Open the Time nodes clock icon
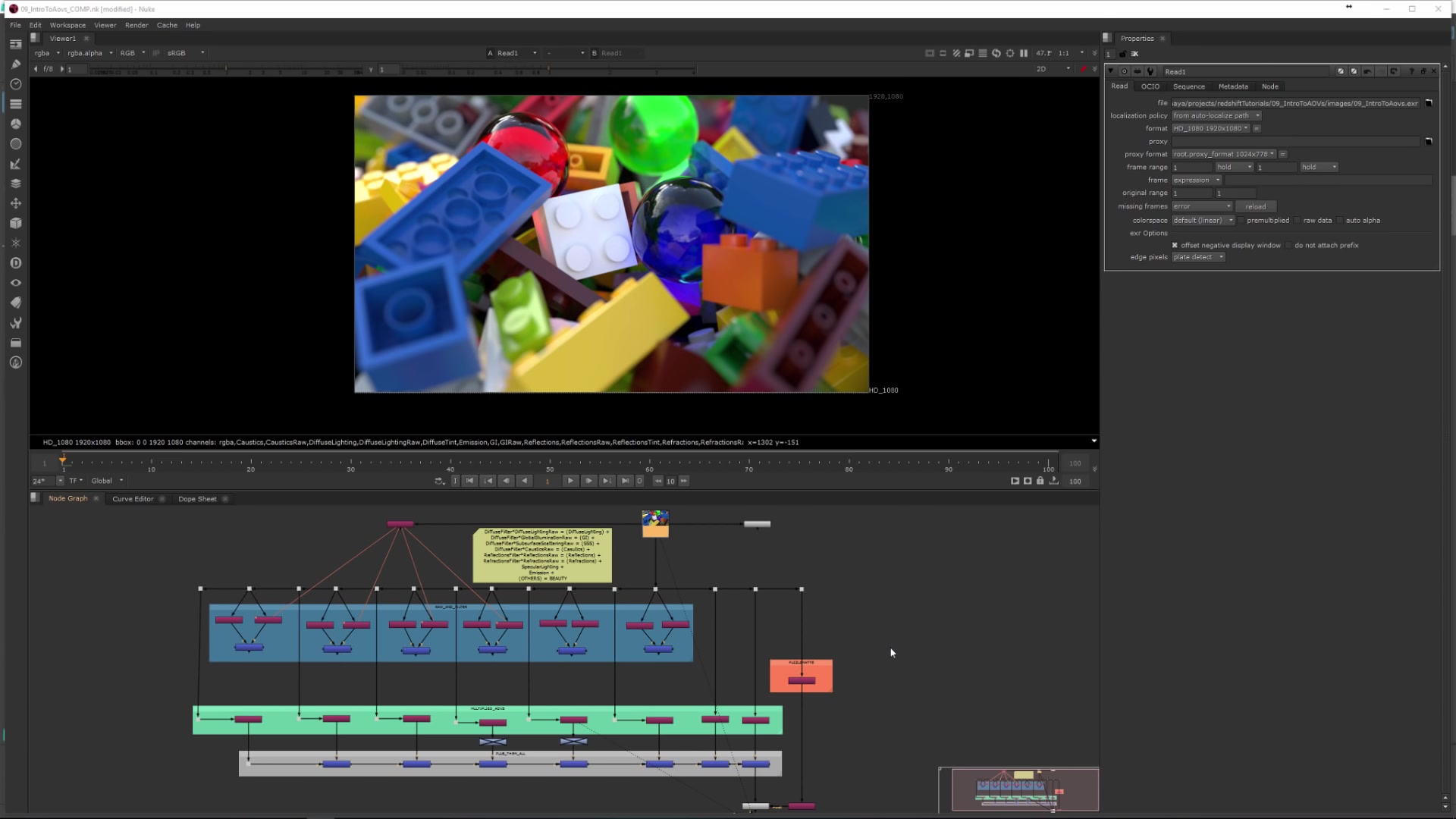 [15, 84]
